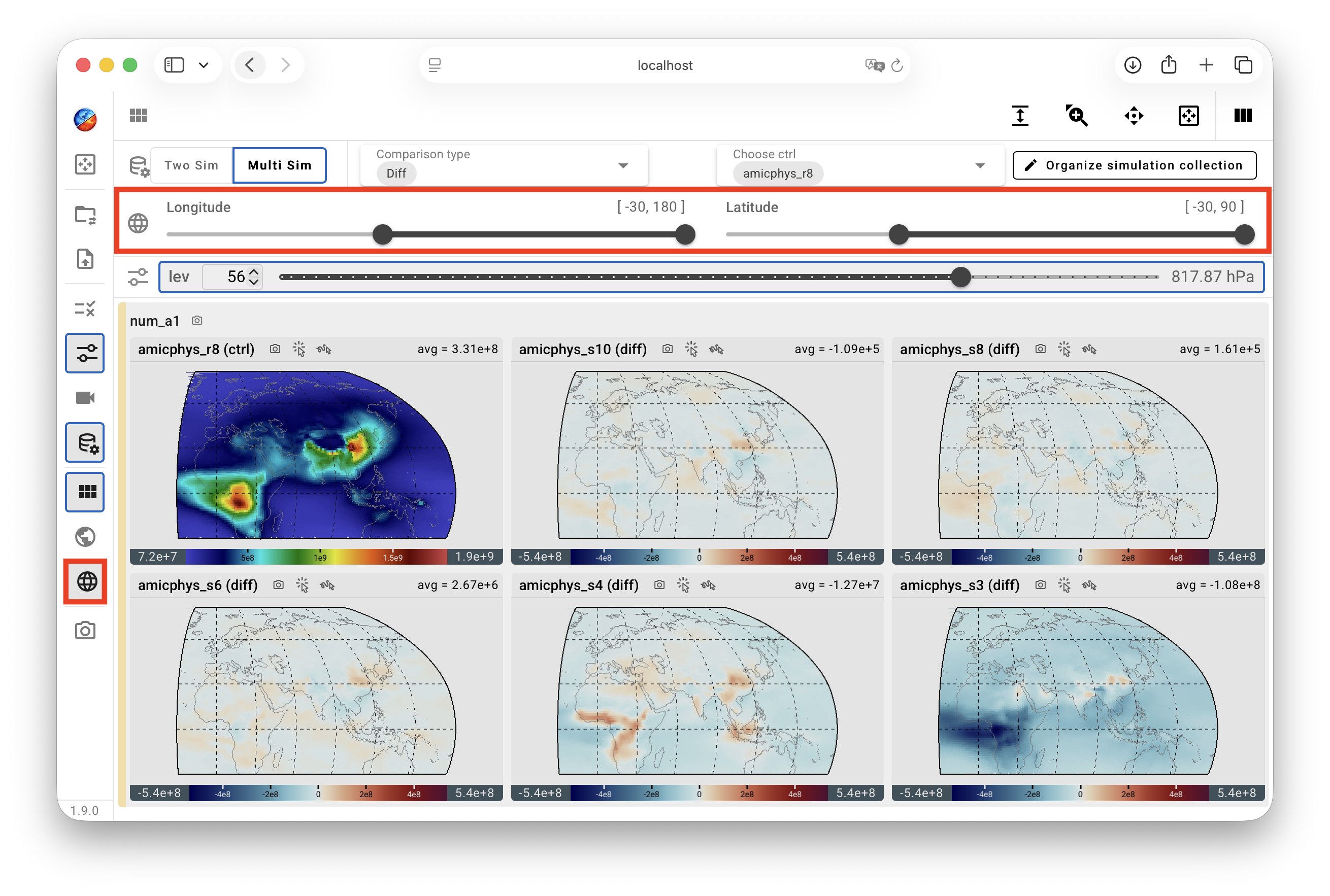Open the Comparison type dropdown
Image resolution: width=1330 pixels, height=896 pixels.
[x=504, y=165]
